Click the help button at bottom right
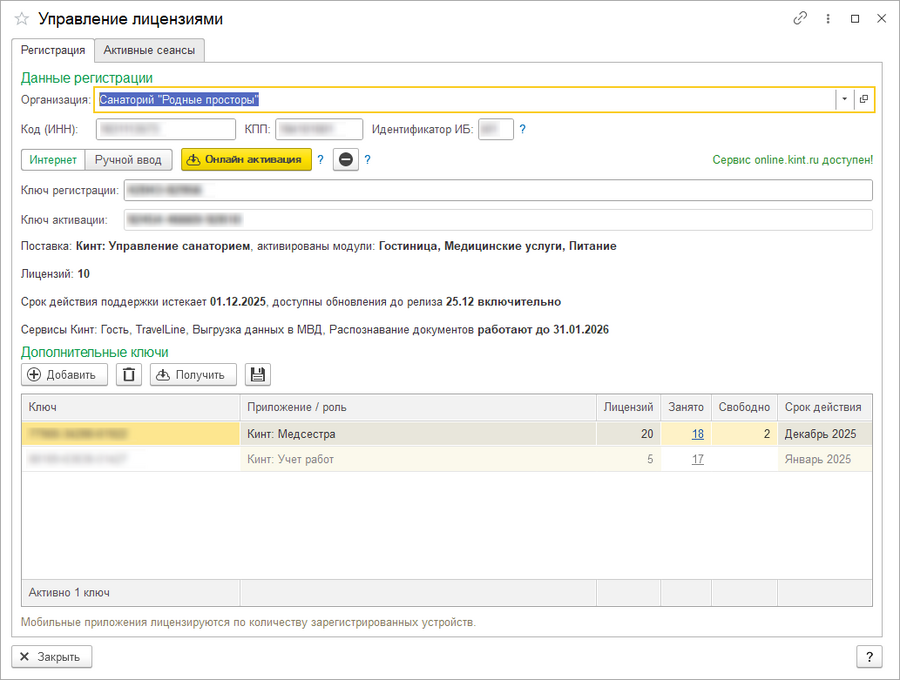This screenshot has height=680, width=900. pos(869,656)
